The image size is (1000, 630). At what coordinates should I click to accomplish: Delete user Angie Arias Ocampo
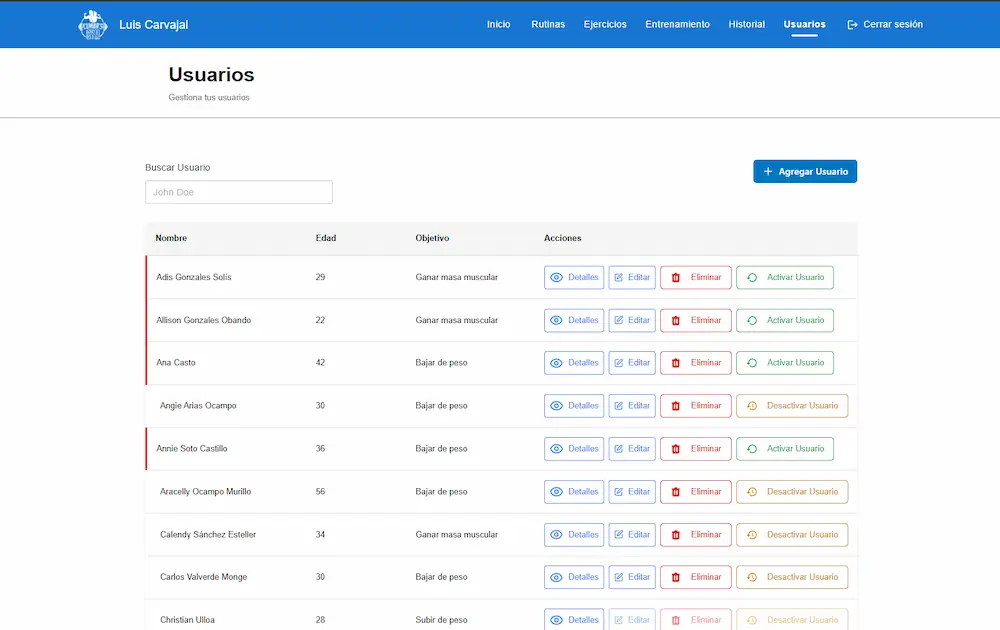(695, 406)
